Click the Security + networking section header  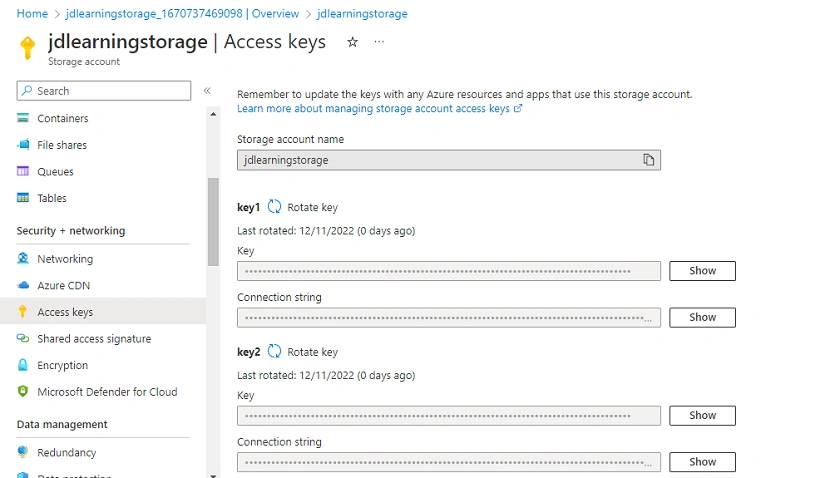coord(71,230)
